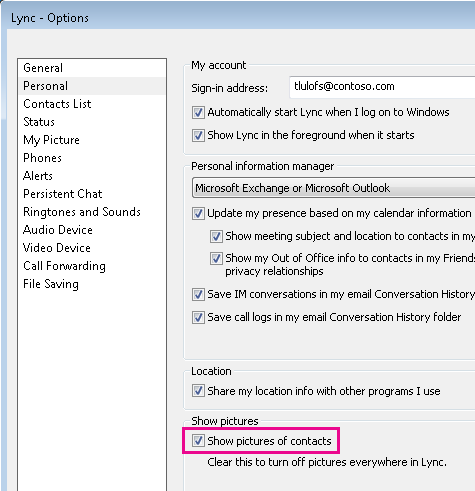Uncheck Show meeting subject and location
This screenshot has height=491, width=475.
pyautogui.click(x=216, y=236)
